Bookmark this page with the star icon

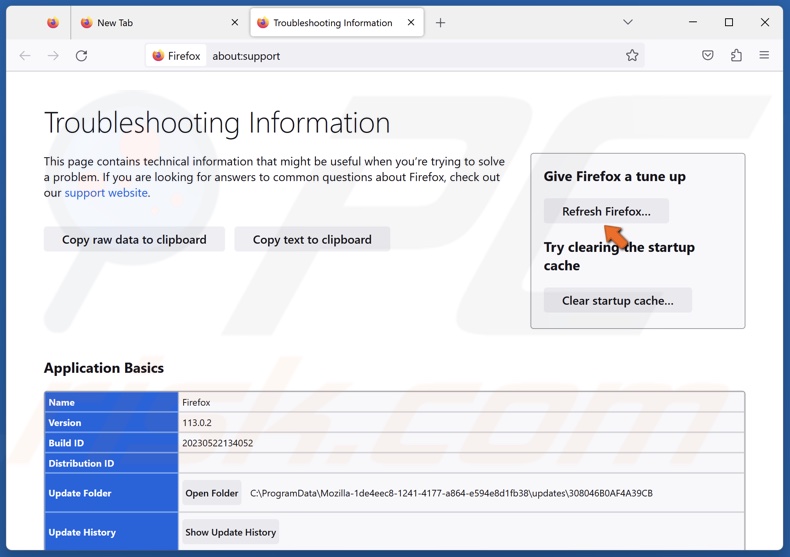pyautogui.click(x=632, y=55)
